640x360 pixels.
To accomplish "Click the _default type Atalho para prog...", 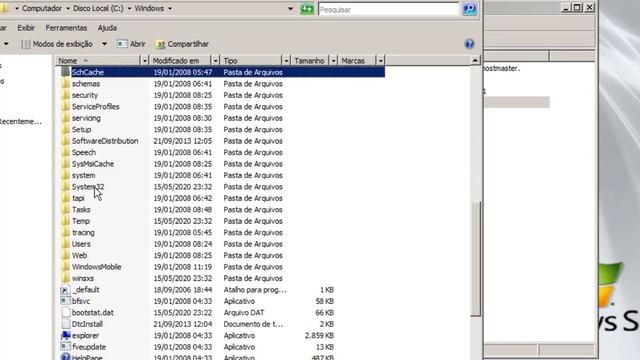I will click(255, 290).
